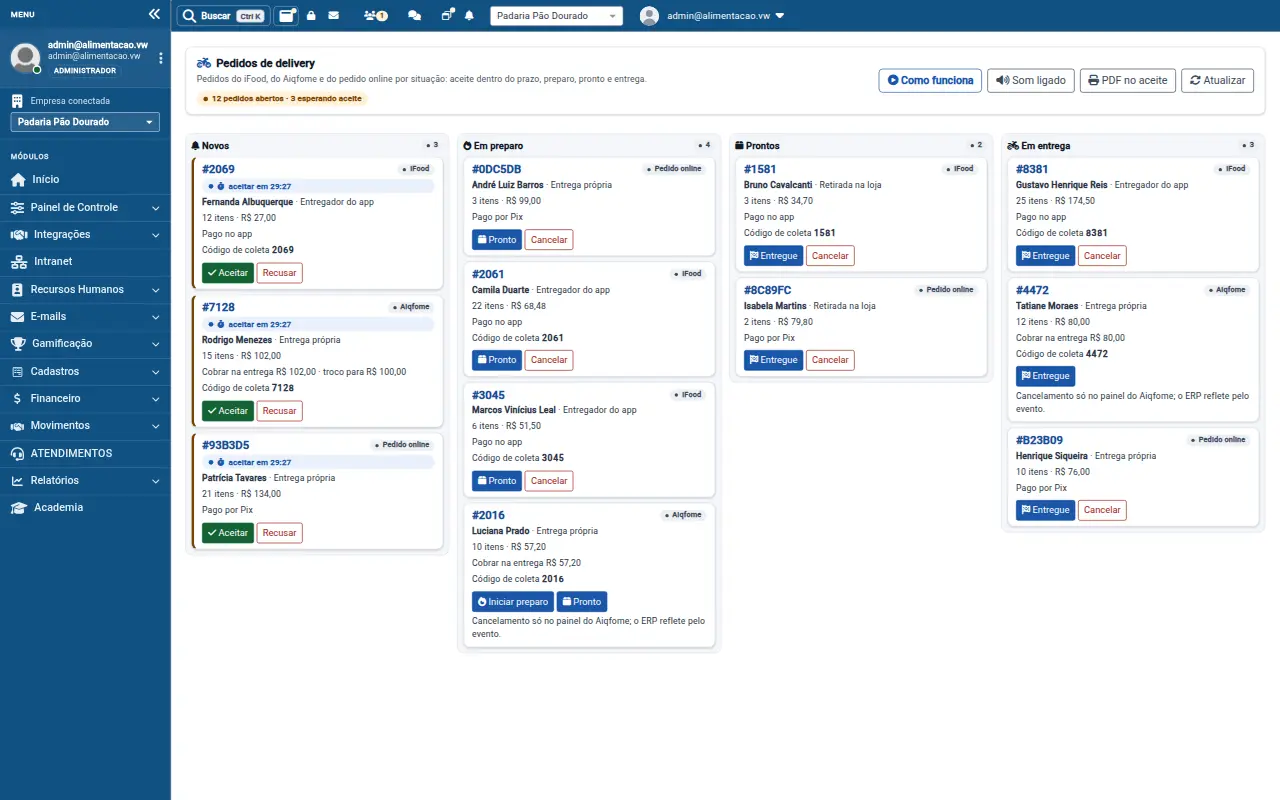Click the window card icon beside Buscar

tap(287, 16)
